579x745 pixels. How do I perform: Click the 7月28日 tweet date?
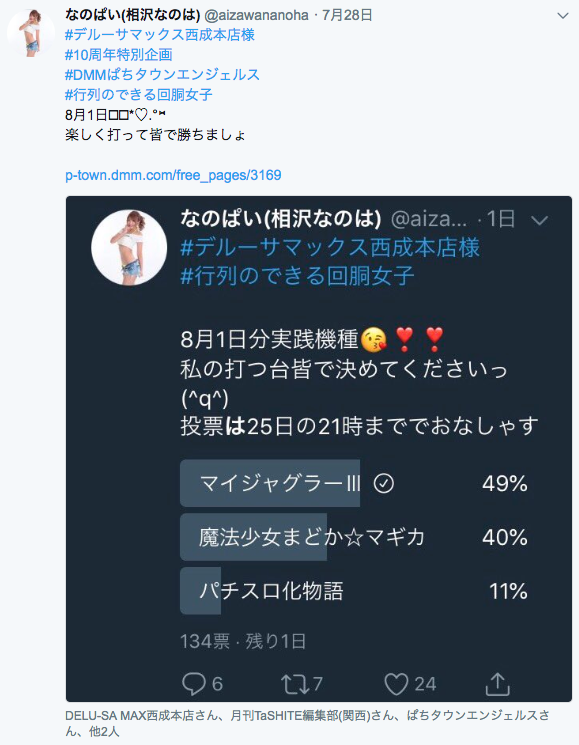[347, 15]
